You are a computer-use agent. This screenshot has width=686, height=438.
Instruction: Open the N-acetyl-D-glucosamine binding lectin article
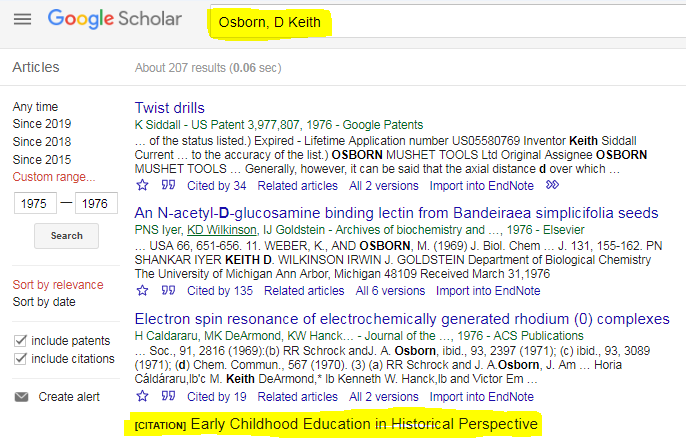click(396, 213)
